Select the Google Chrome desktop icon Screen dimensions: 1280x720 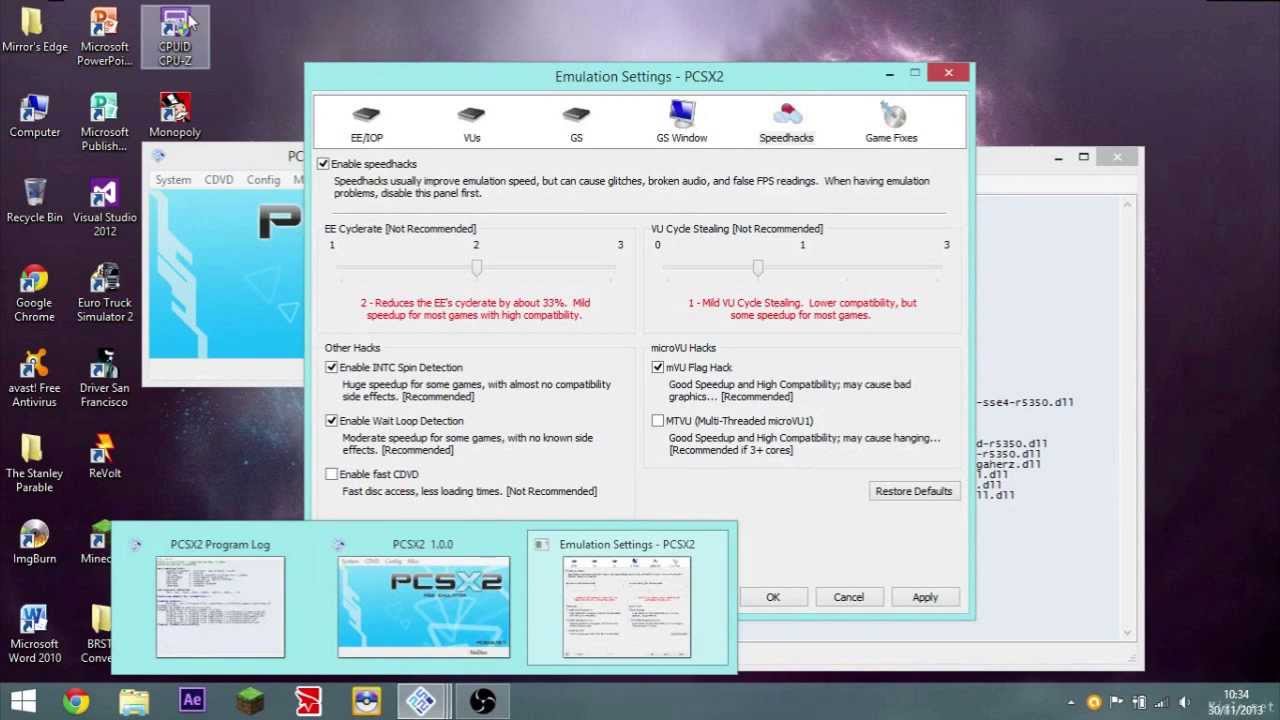click(x=35, y=294)
